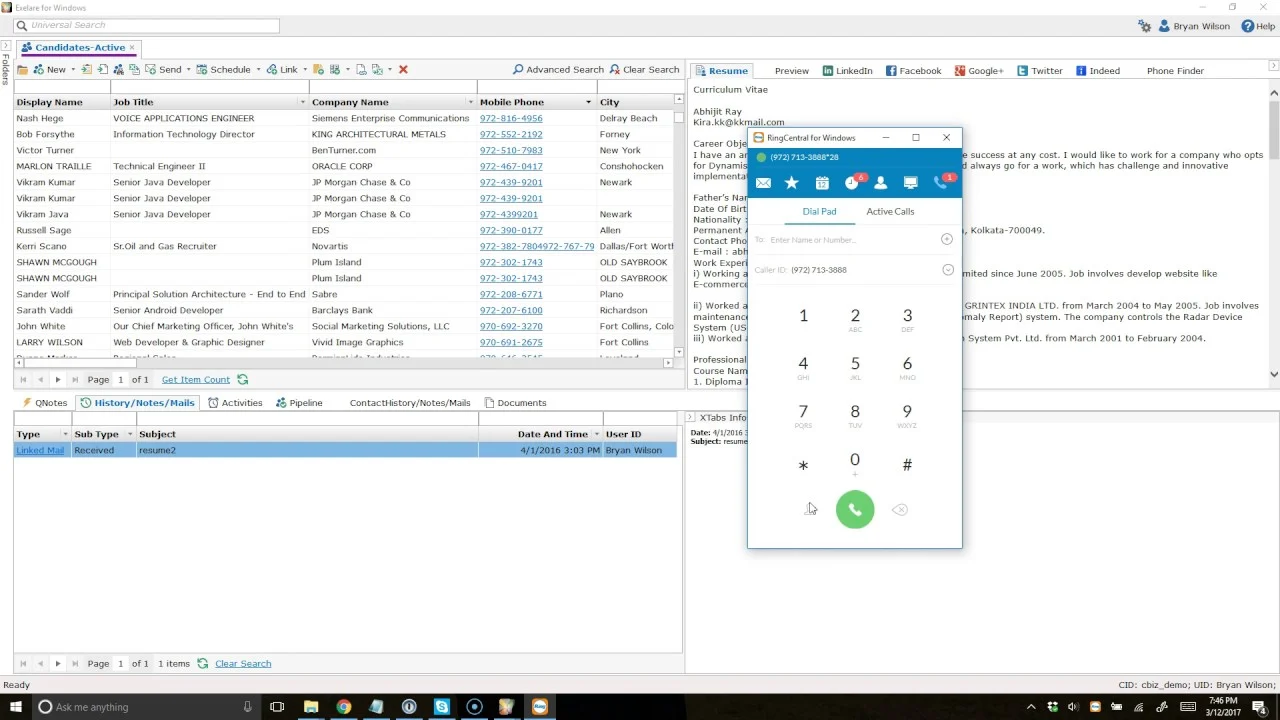Click the Get Item Count link
The width and height of the screenshot is (1280, 720).
196,380
